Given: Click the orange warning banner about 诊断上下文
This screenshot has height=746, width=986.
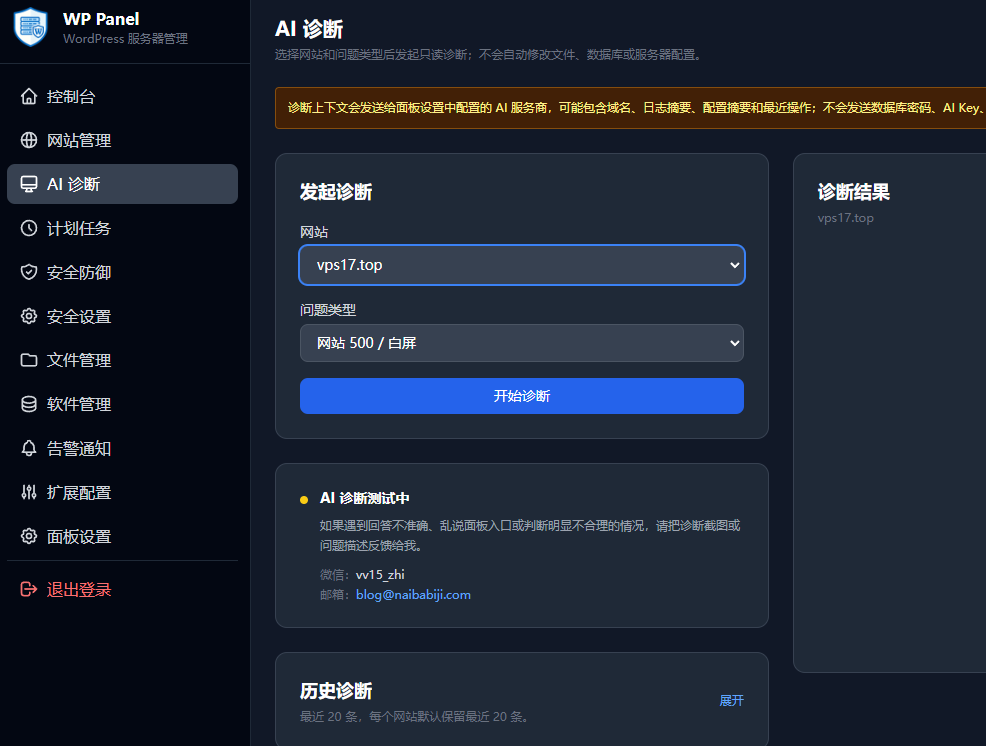Looking at the screenshot, I should (630, 108).
